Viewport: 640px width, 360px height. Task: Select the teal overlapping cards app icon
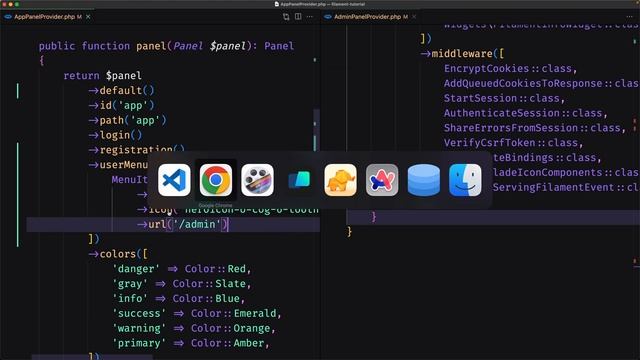(x=299, y=180)
